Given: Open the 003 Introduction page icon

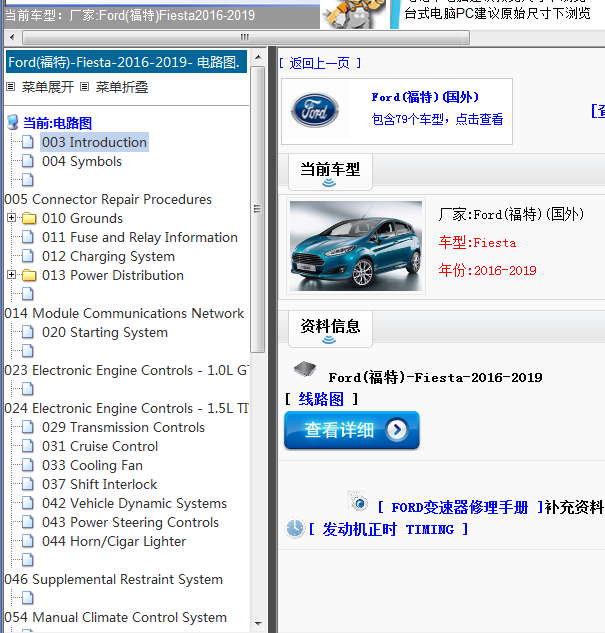Looking at the screenshot, I should coord(27,142).
